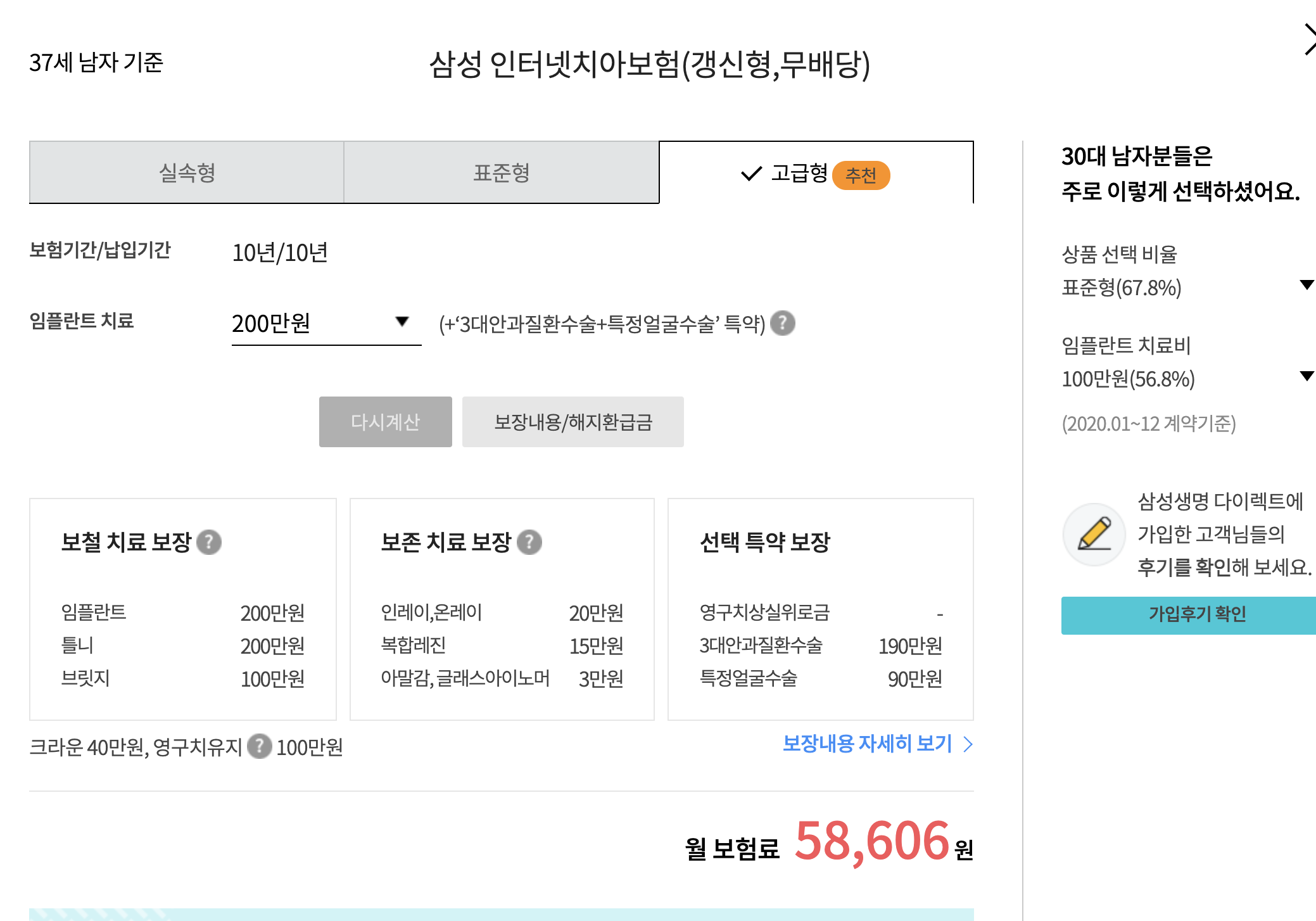Viewport: 1316px width, 921px height.
Task: Click help icon next to 영구치유지
Action: (259, 746)
